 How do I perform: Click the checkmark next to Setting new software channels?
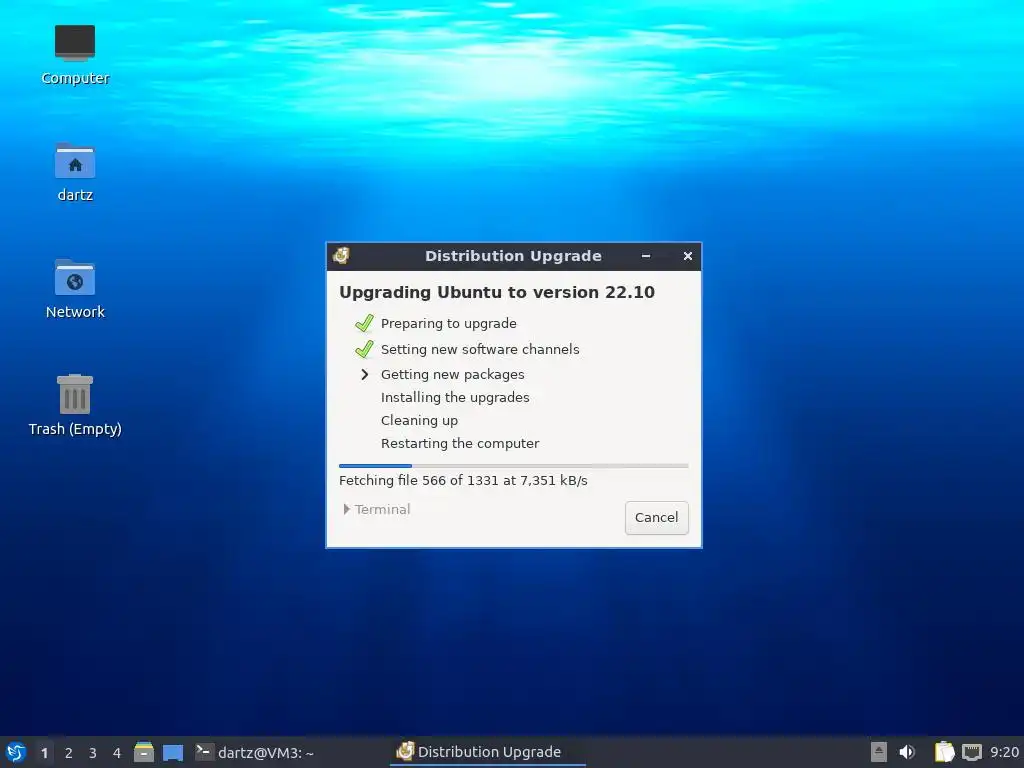[364, 349]
